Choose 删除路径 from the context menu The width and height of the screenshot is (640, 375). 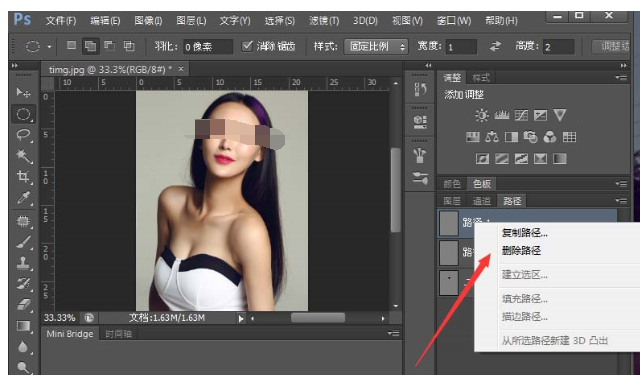[x=521, y=251]
